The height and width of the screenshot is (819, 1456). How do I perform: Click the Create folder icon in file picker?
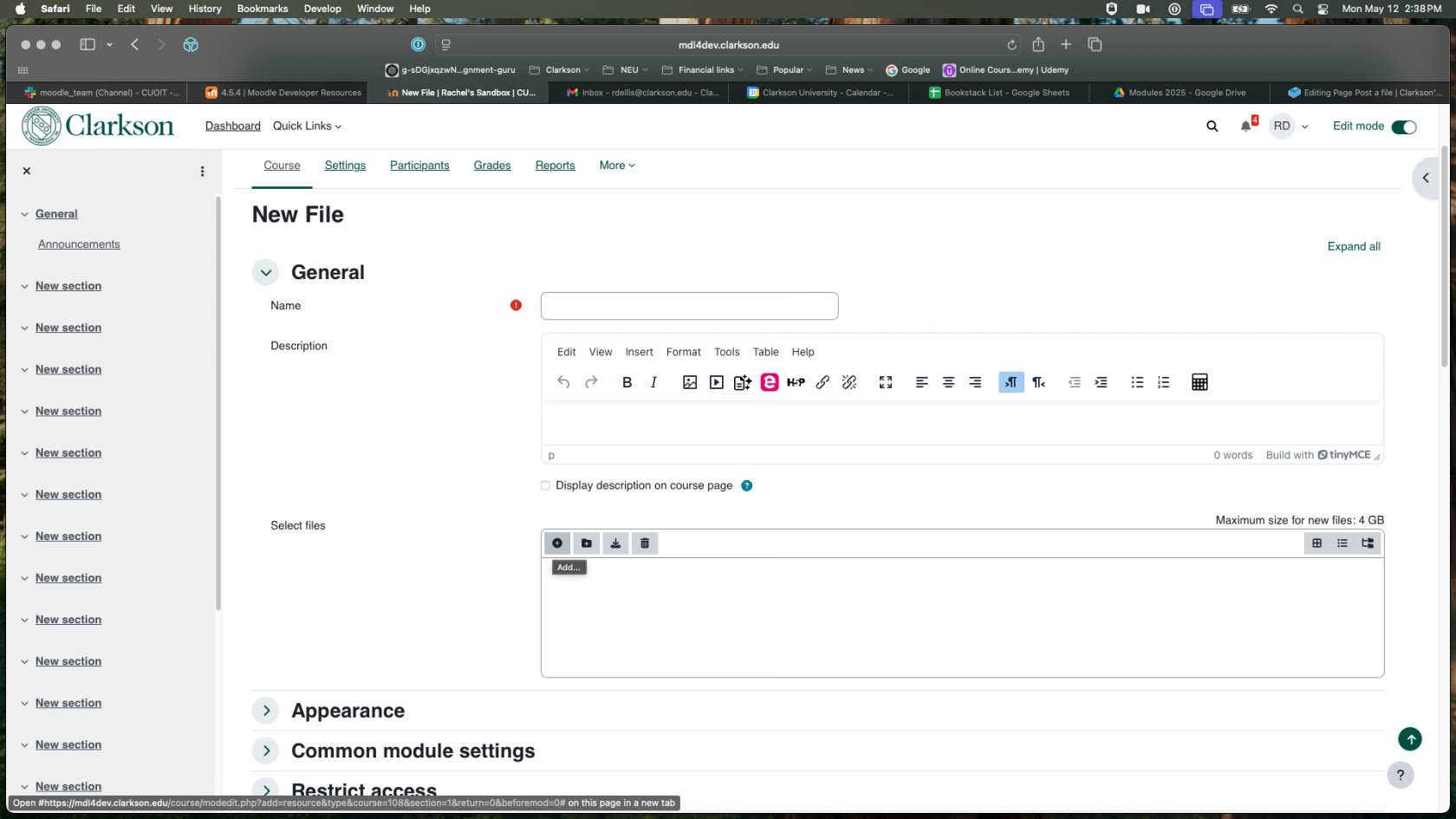coord(587,543)
